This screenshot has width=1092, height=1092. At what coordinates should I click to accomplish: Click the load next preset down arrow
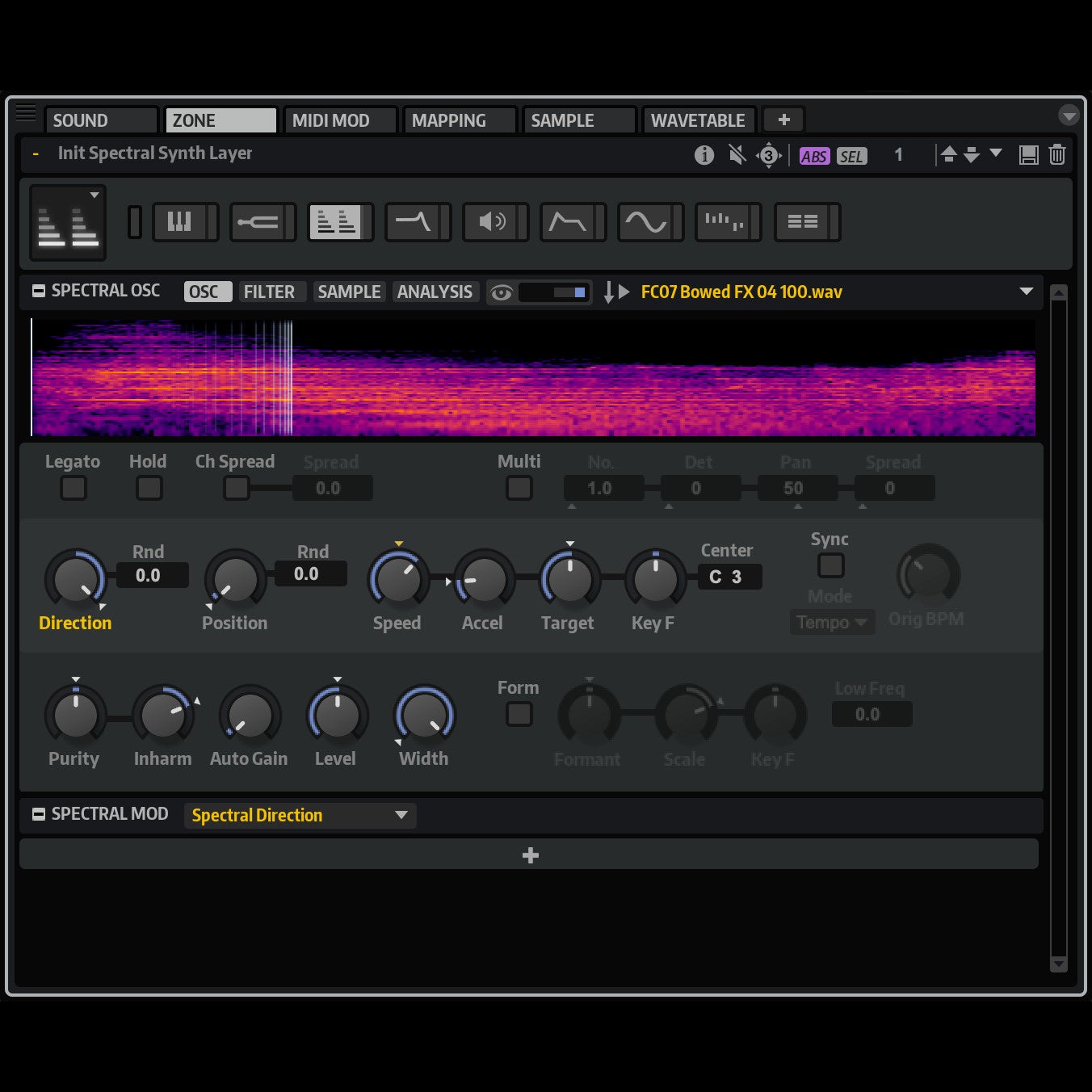[972, 154]
